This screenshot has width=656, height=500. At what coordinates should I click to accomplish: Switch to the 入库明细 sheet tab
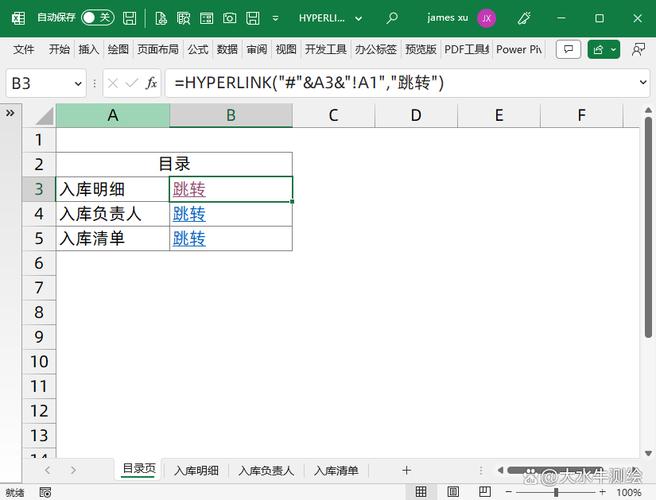tap(196, 470)
